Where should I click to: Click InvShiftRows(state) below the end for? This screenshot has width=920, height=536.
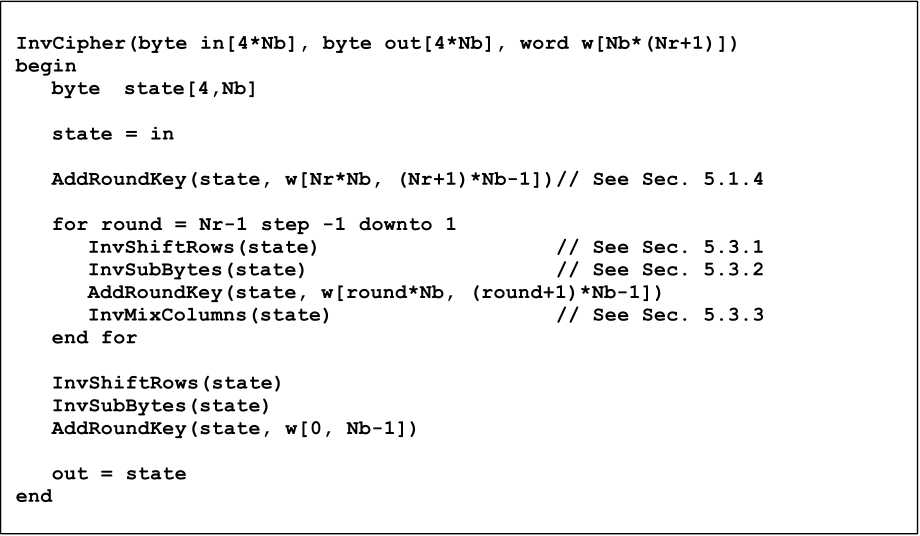(167, 383)
